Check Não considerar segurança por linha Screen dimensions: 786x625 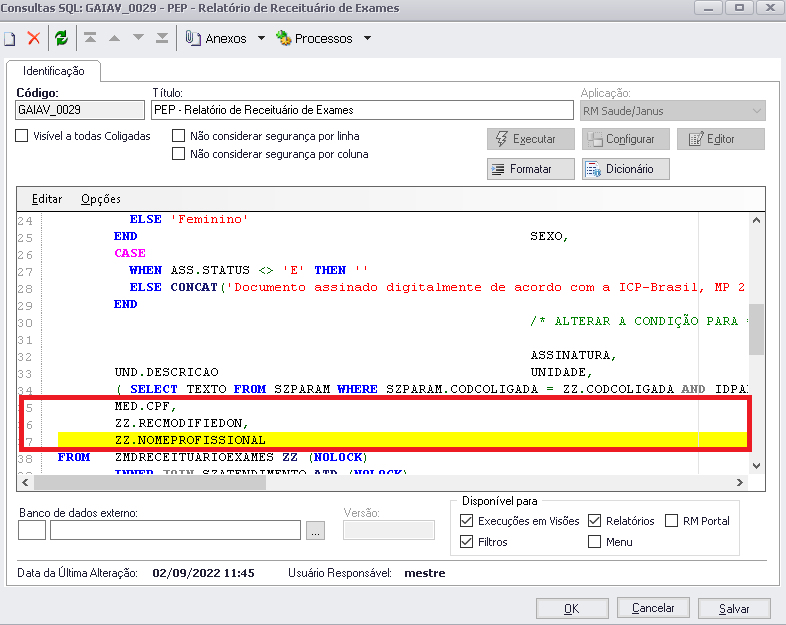tap(179, 136)
